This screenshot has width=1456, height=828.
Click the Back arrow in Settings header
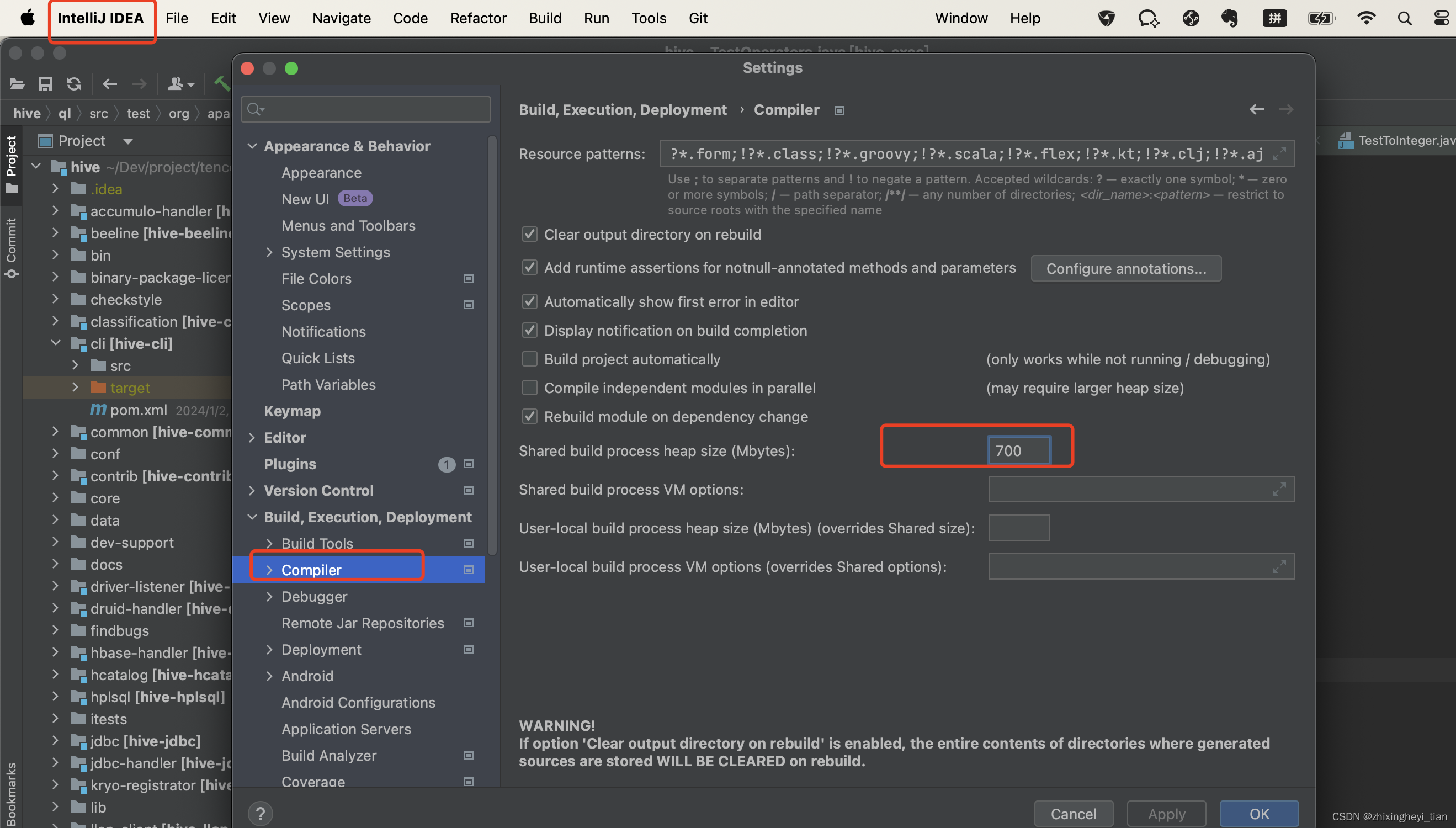pyautogui.click(x=1256, y=109)
